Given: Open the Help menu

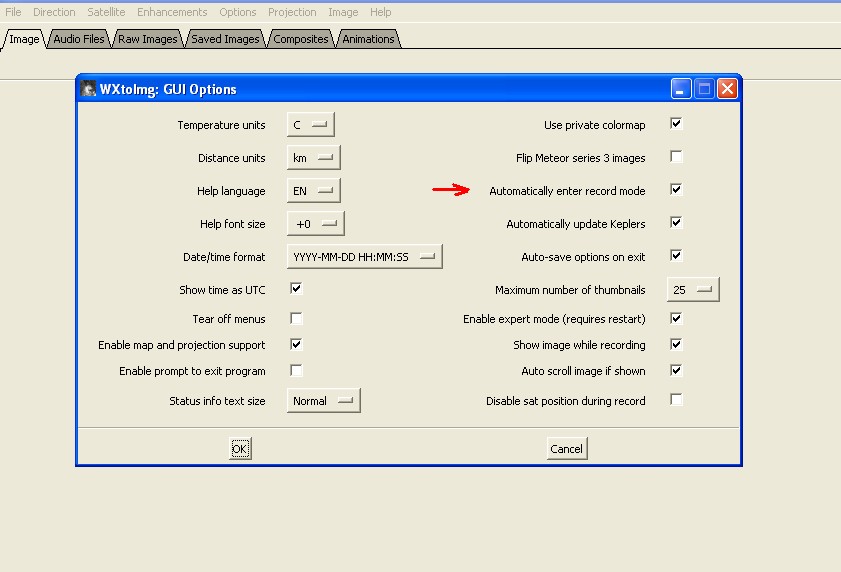Looking at the screenshot, I should (380, 12).
